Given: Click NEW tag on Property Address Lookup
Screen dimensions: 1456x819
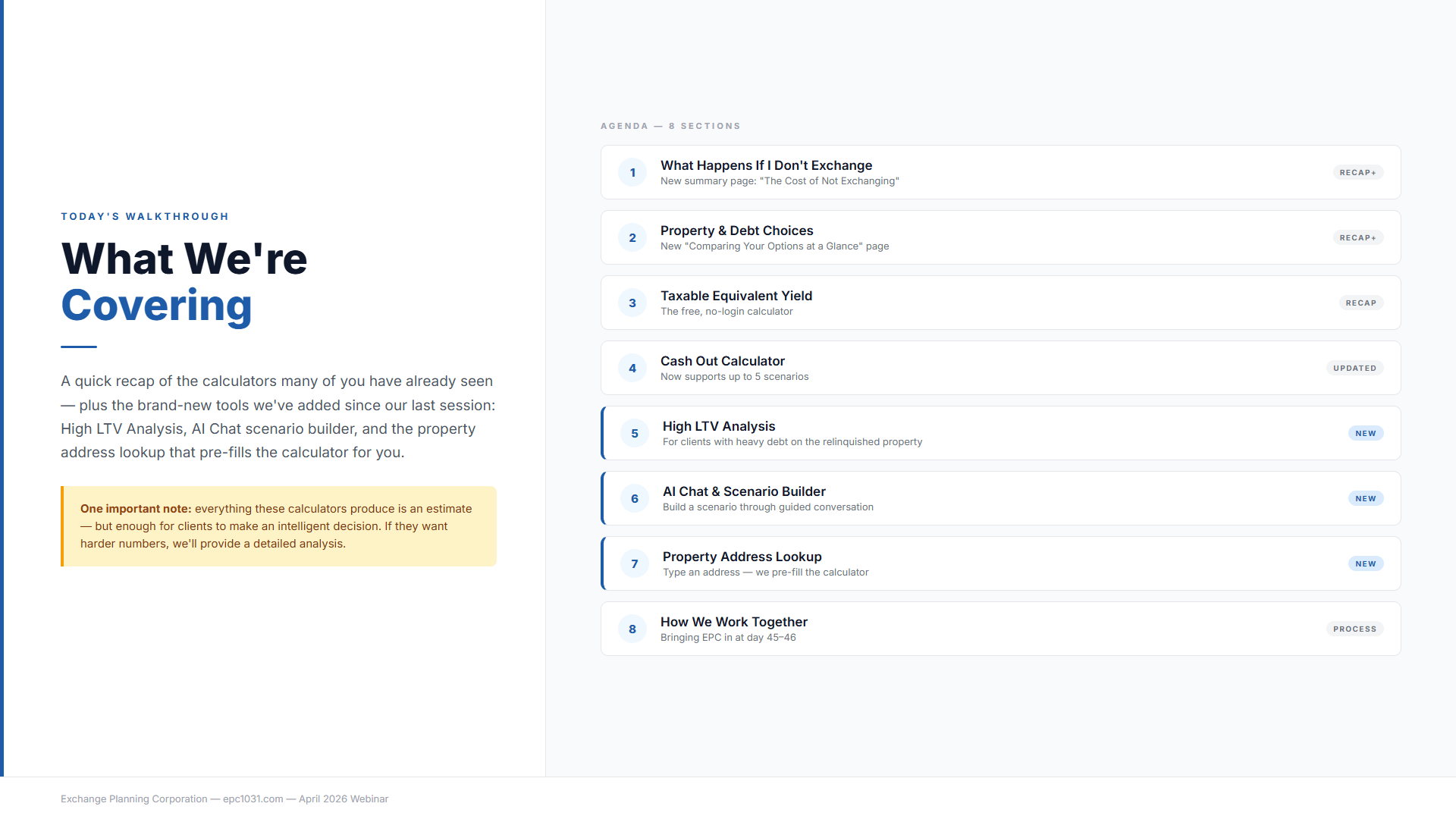Looking at the screenshot, I should [x=1366, y=563].
